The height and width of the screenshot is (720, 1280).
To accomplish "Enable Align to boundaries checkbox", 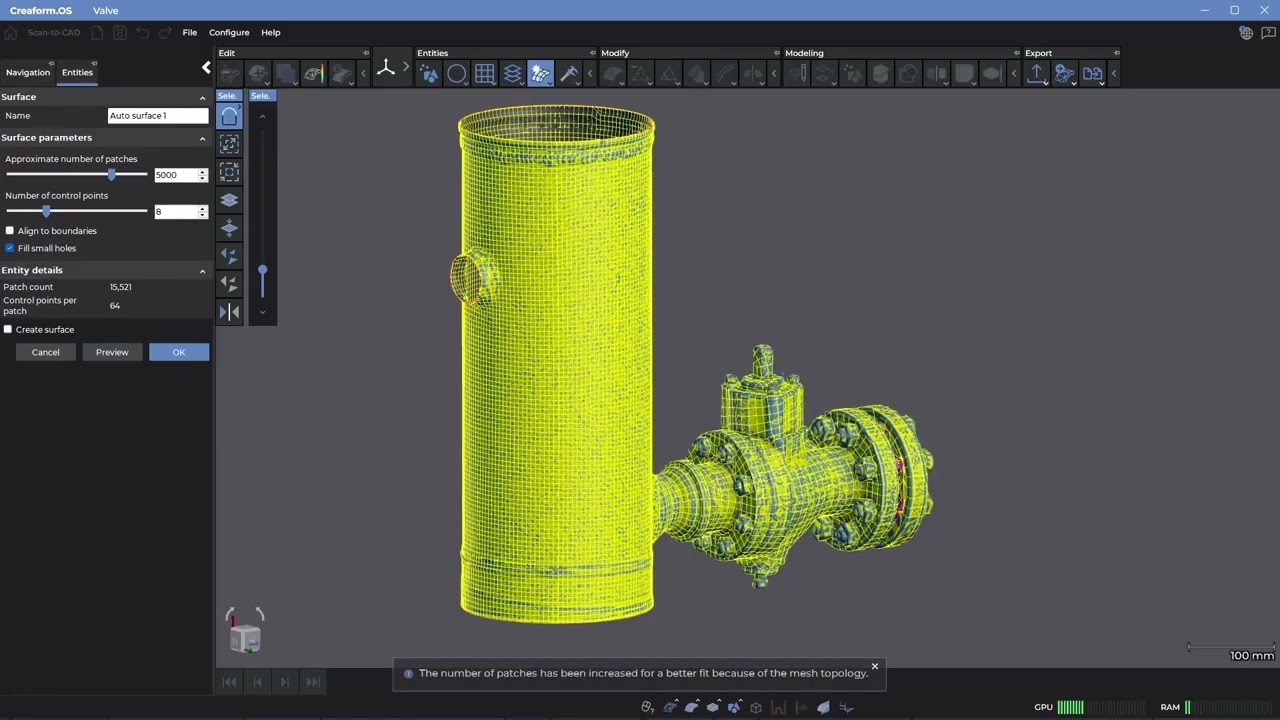I will 10,231.
